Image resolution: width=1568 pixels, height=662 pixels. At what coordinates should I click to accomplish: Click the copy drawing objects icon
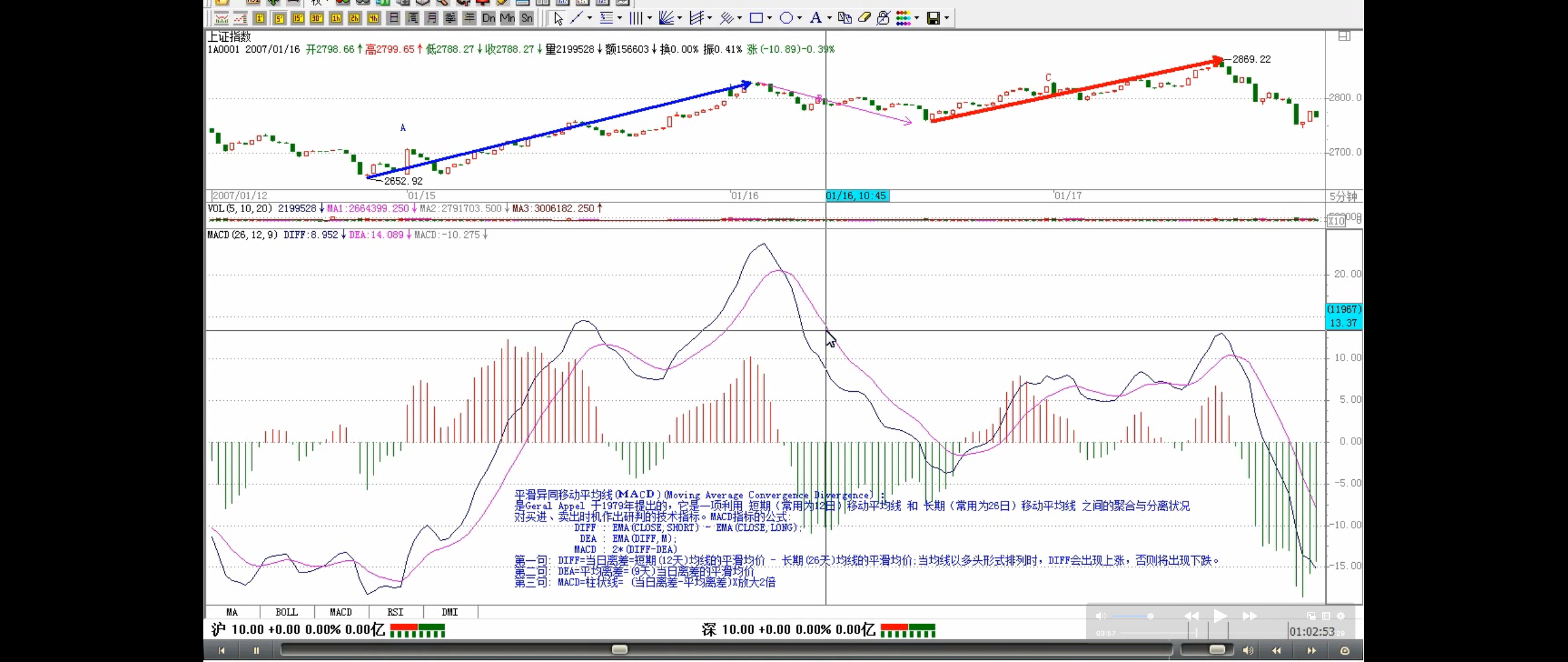tap(844, 18)
